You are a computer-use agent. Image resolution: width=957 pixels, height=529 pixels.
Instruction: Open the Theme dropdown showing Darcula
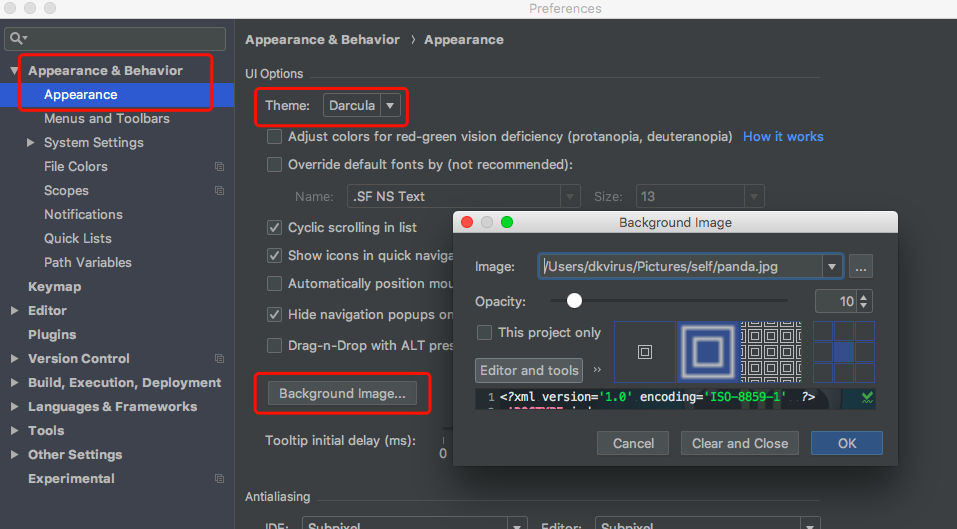(x=361, y=106)
